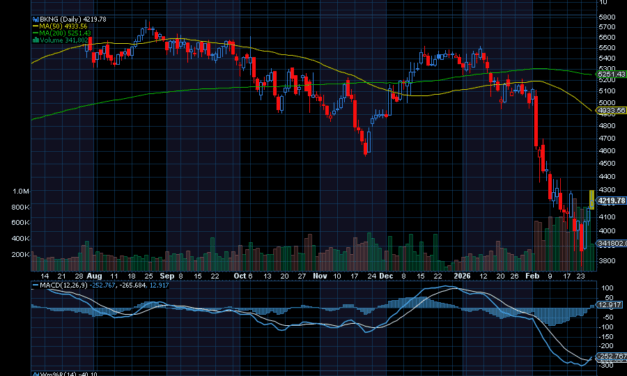Click the 341802 volume value tag
The image size is (627, 376).
pyautogui.click(x=611, y=243)
